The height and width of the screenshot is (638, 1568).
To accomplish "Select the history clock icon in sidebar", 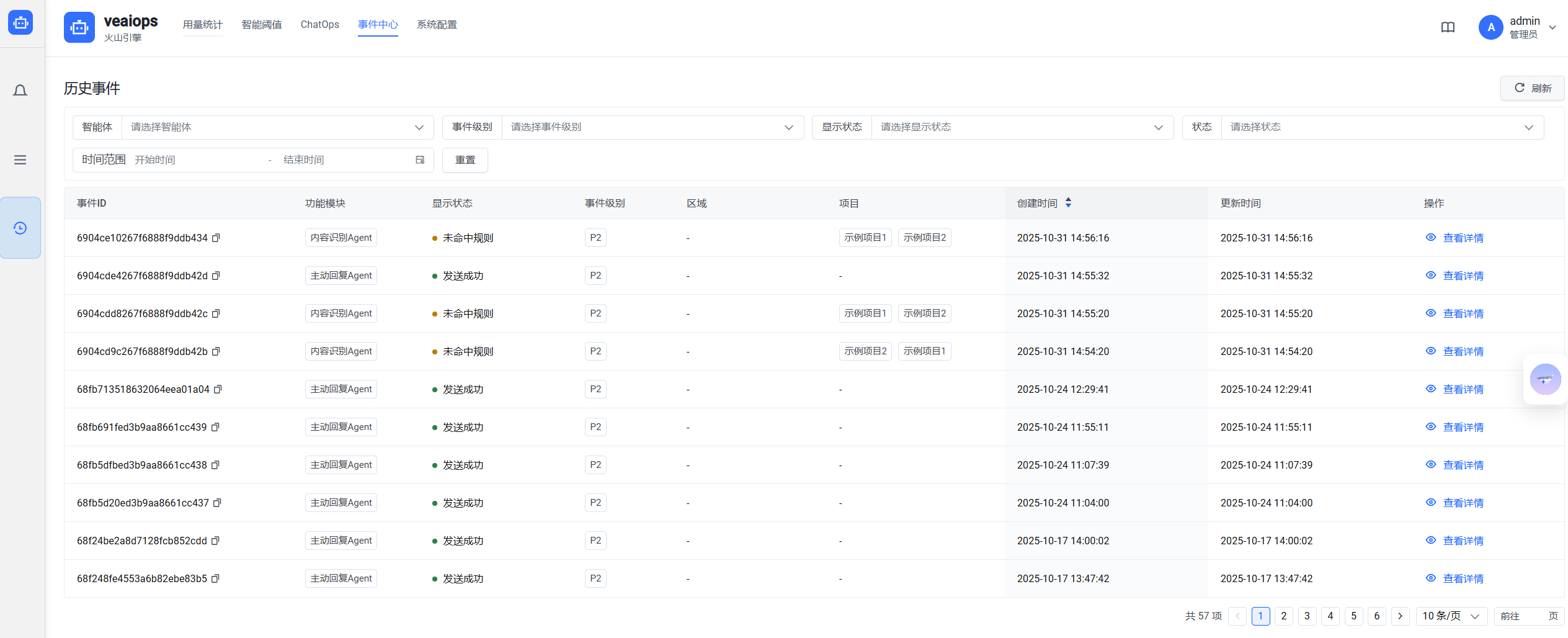I will 20,228.
